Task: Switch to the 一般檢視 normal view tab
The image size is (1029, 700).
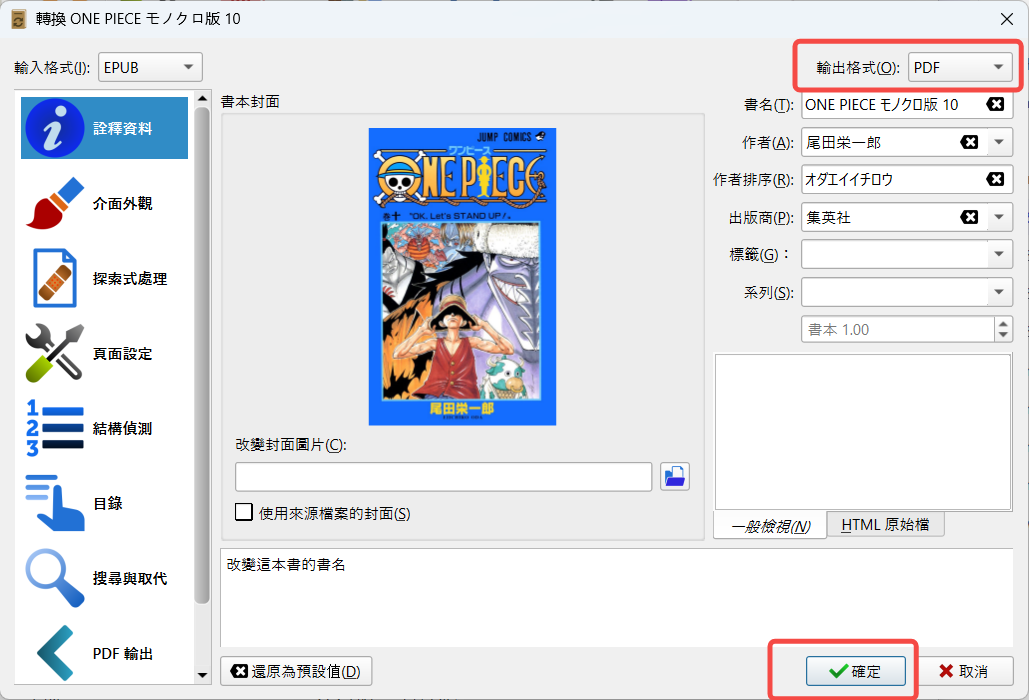Action: pyautogui.click(x=770, y=526)
